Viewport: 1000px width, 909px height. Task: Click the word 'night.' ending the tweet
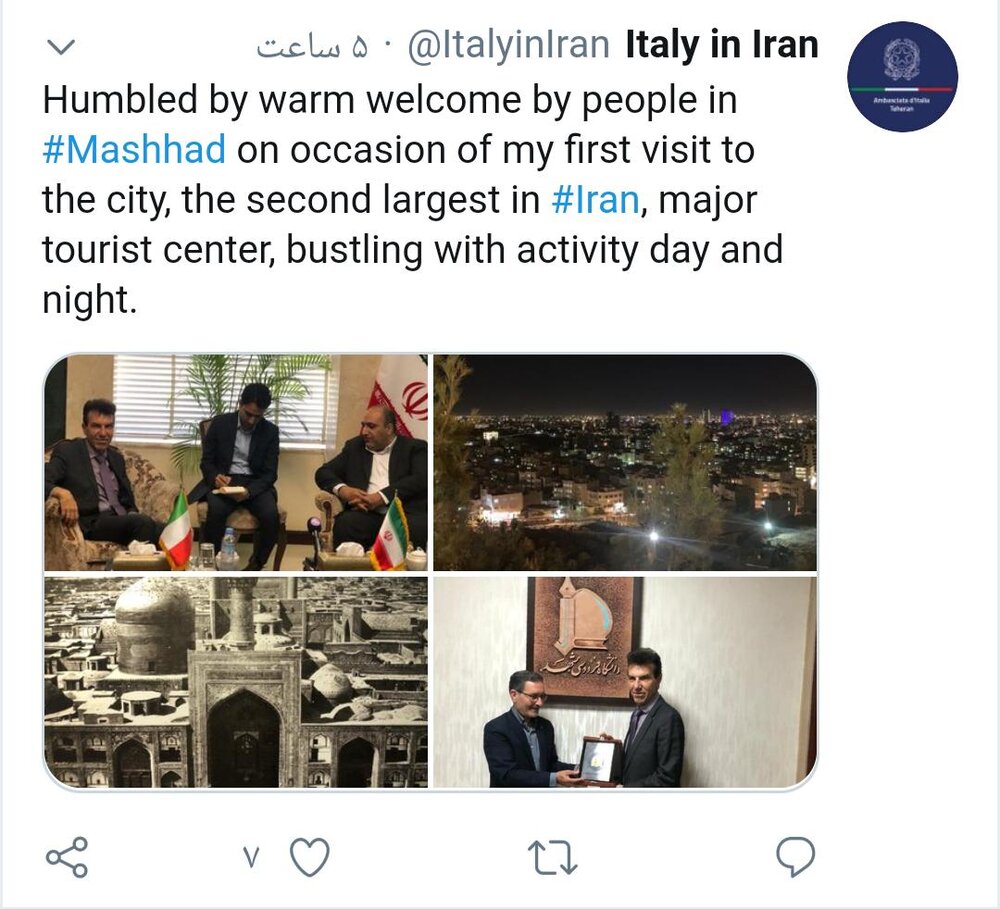pyautogui.click(x=89, y=298)
